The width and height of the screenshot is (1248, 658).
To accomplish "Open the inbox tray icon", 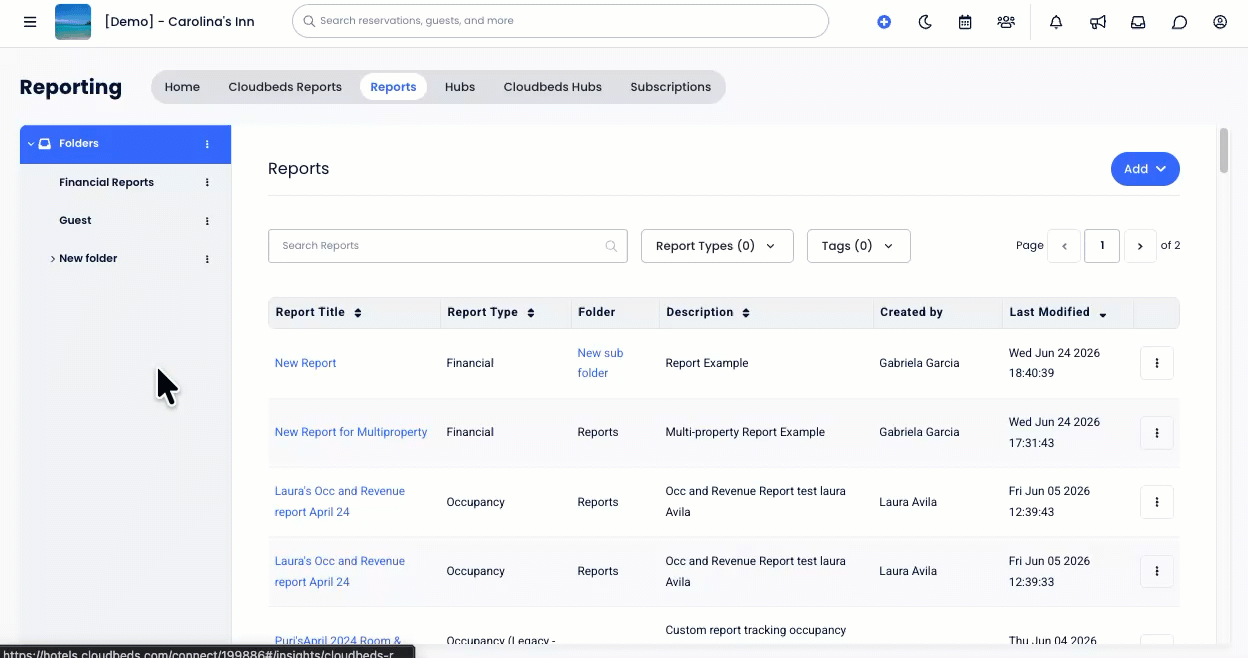I will [1138, 22].
